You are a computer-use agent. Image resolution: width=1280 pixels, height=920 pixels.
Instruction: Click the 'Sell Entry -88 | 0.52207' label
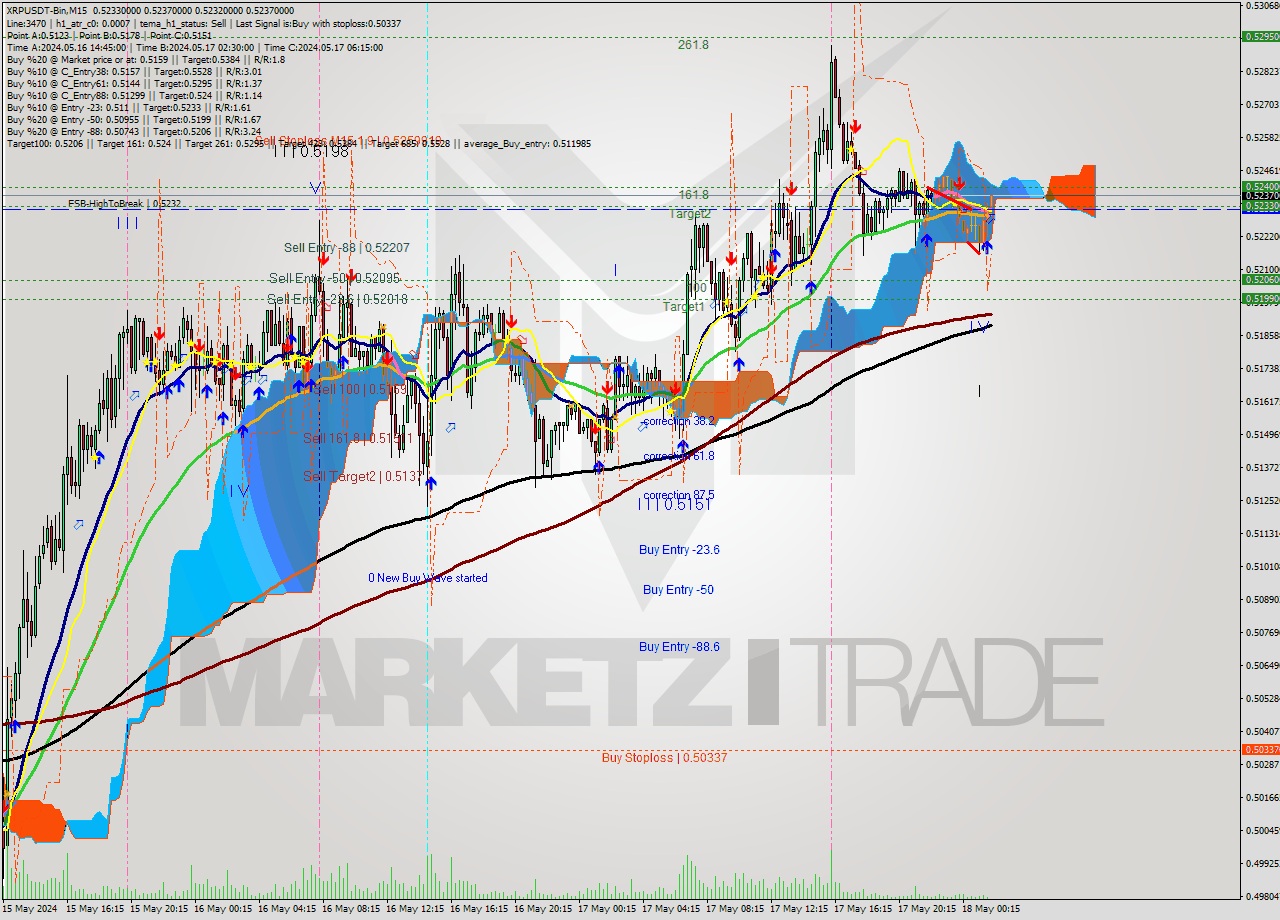point(346,247)
